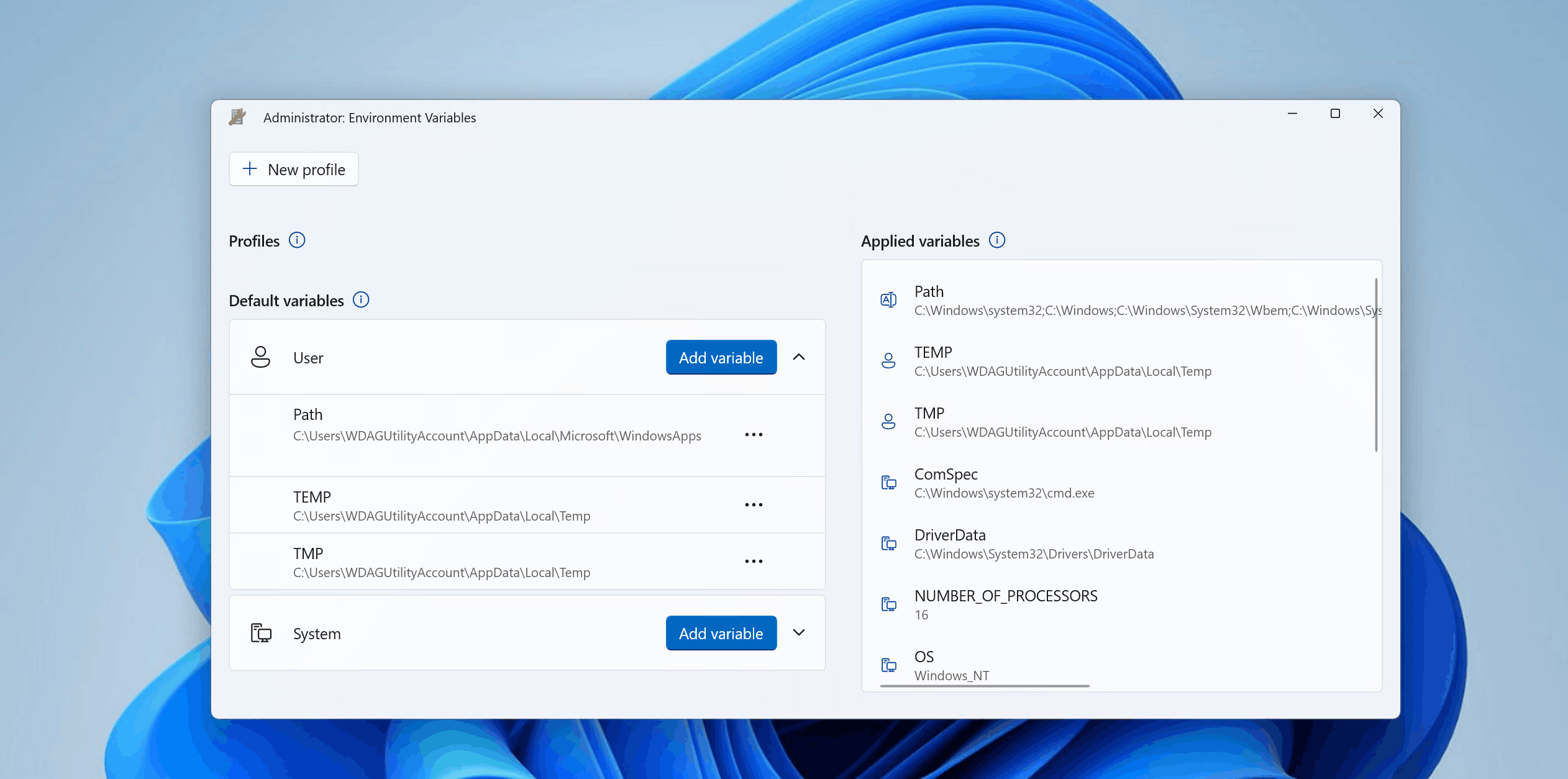Click info tooltip for Profiles section
Screen dimensions: 1568x779
point(296,240)
